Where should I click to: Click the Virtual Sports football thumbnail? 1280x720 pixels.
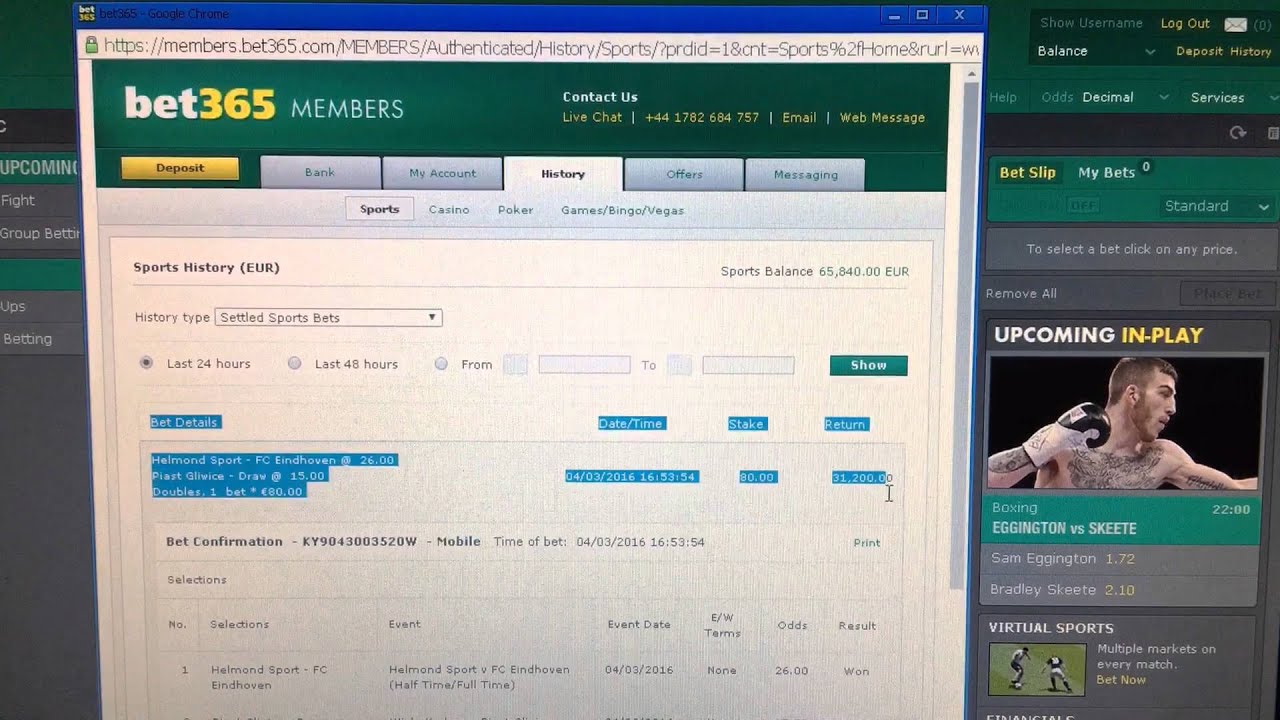1036,669
